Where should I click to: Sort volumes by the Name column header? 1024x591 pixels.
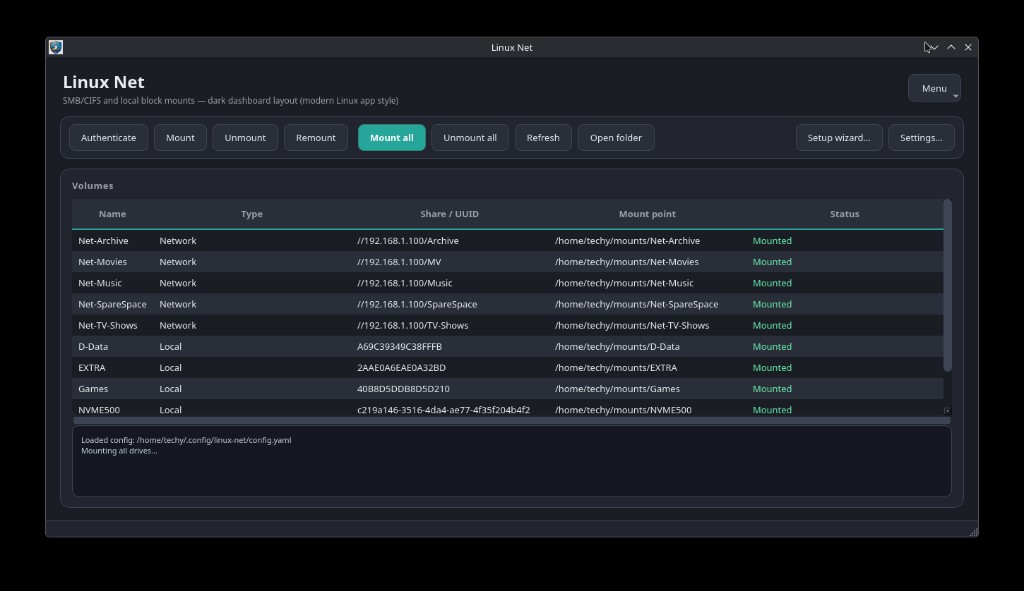point(112,214)
